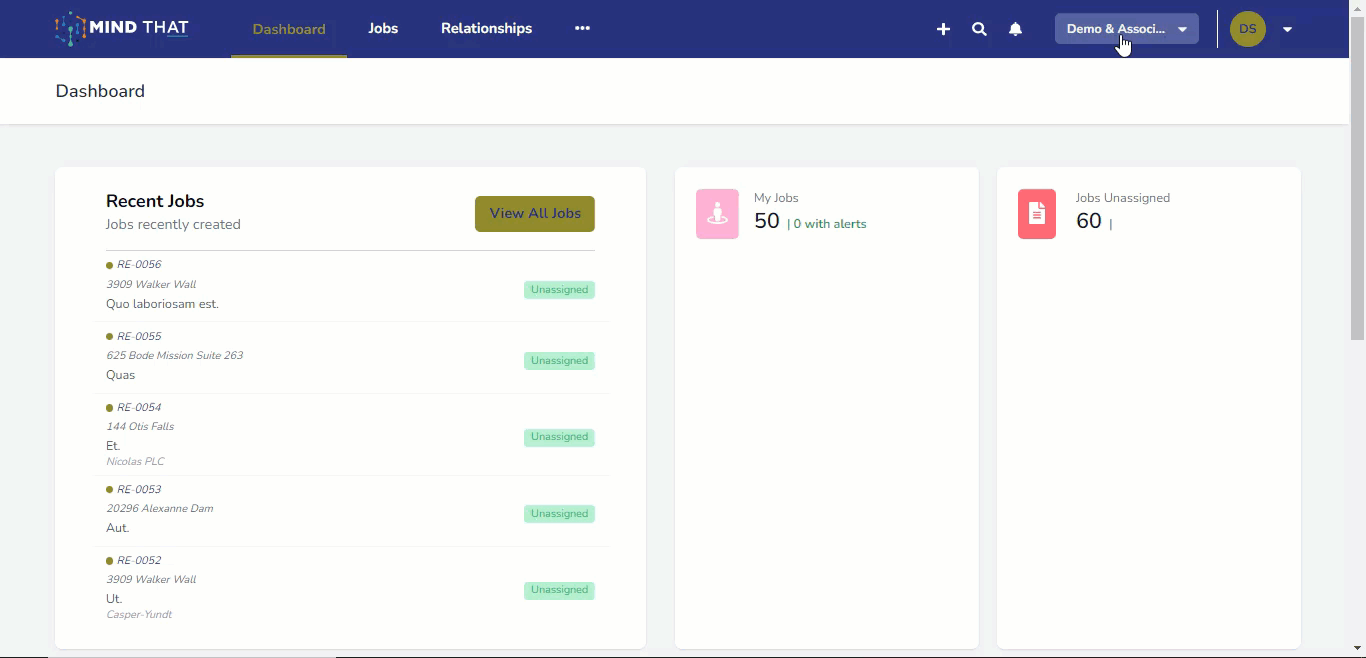Viewport: 1366px width, 658px height.
Task: Click the '20296 Alexanne Dam' address
Action: 160,508
